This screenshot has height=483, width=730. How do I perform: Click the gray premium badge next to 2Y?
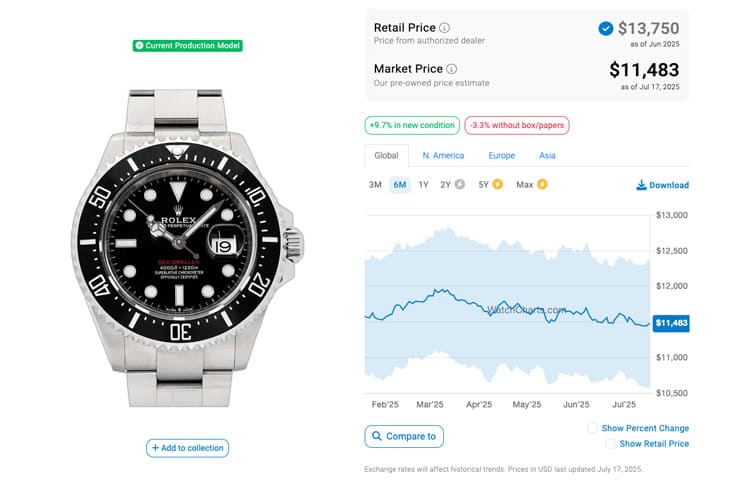(460, 184)
